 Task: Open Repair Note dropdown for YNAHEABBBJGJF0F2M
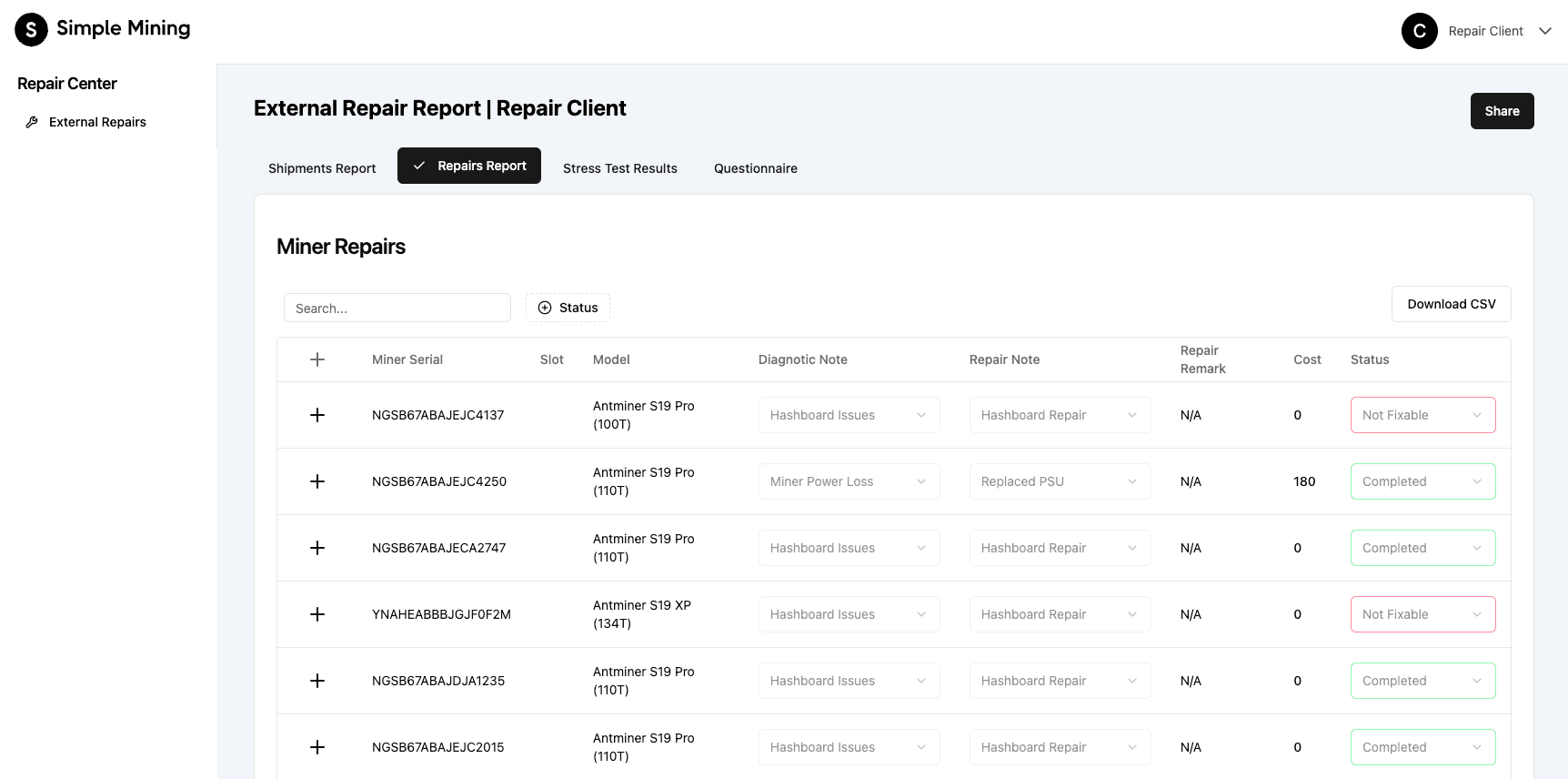tap(1060, 614)
